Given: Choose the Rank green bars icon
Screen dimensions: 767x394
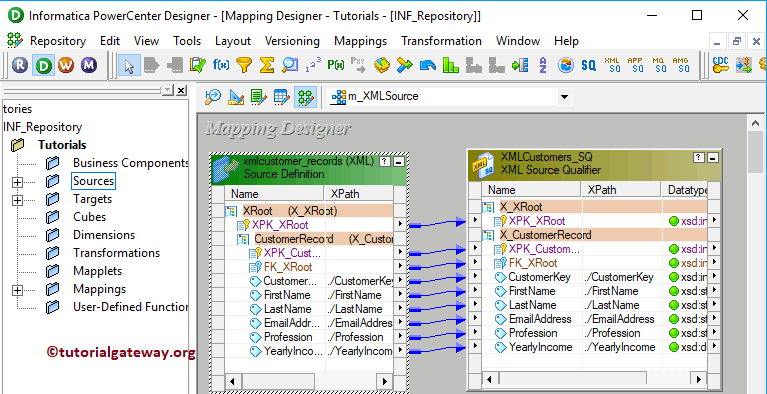Looking at the screenshot, I should (451, 65).
